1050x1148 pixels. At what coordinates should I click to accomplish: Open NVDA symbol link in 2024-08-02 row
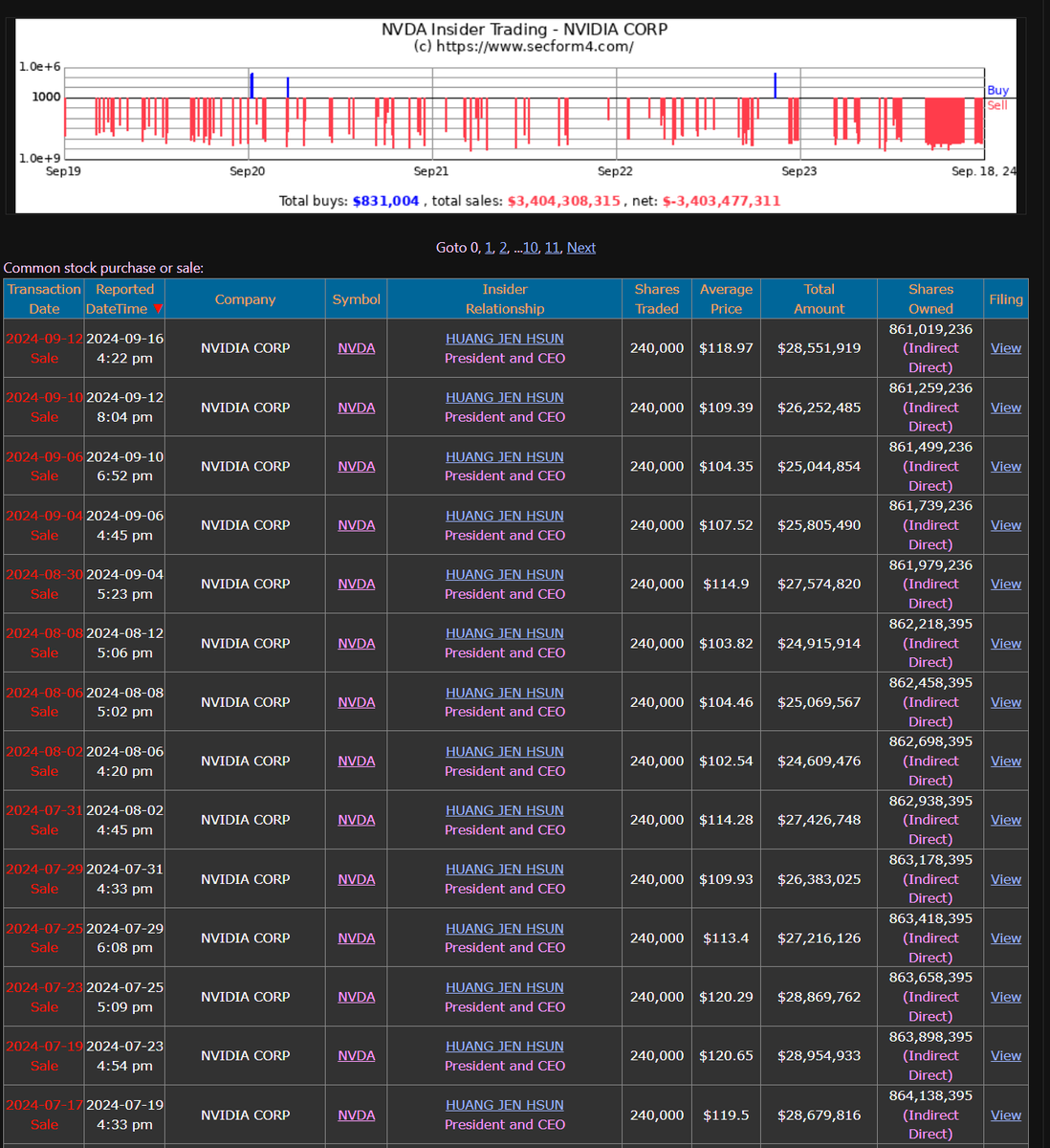(x=357, y=762)
